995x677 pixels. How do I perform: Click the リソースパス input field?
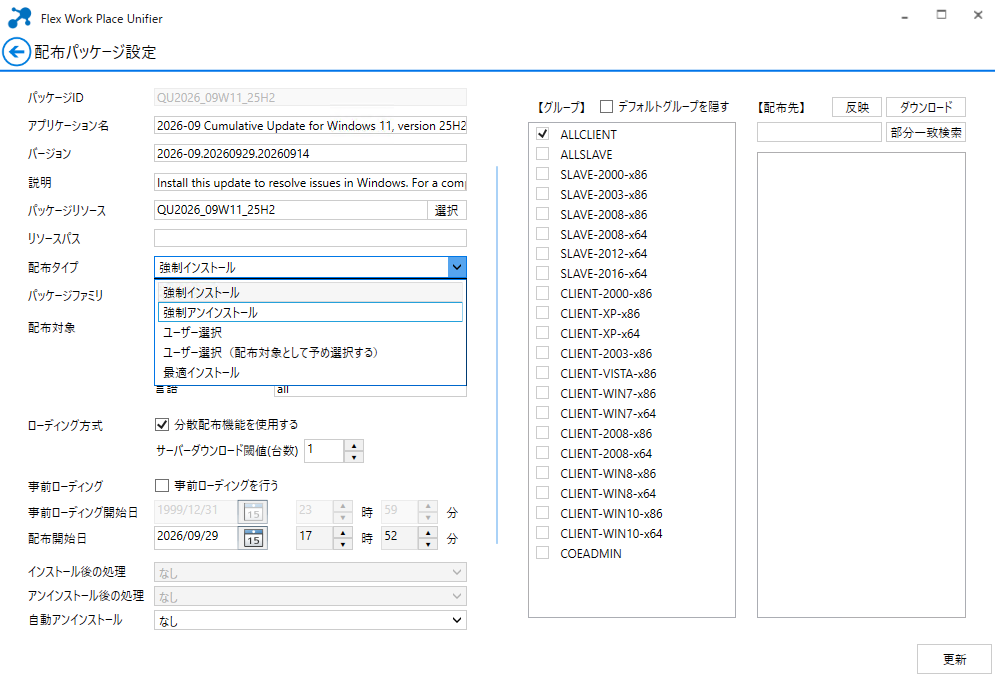310,238
